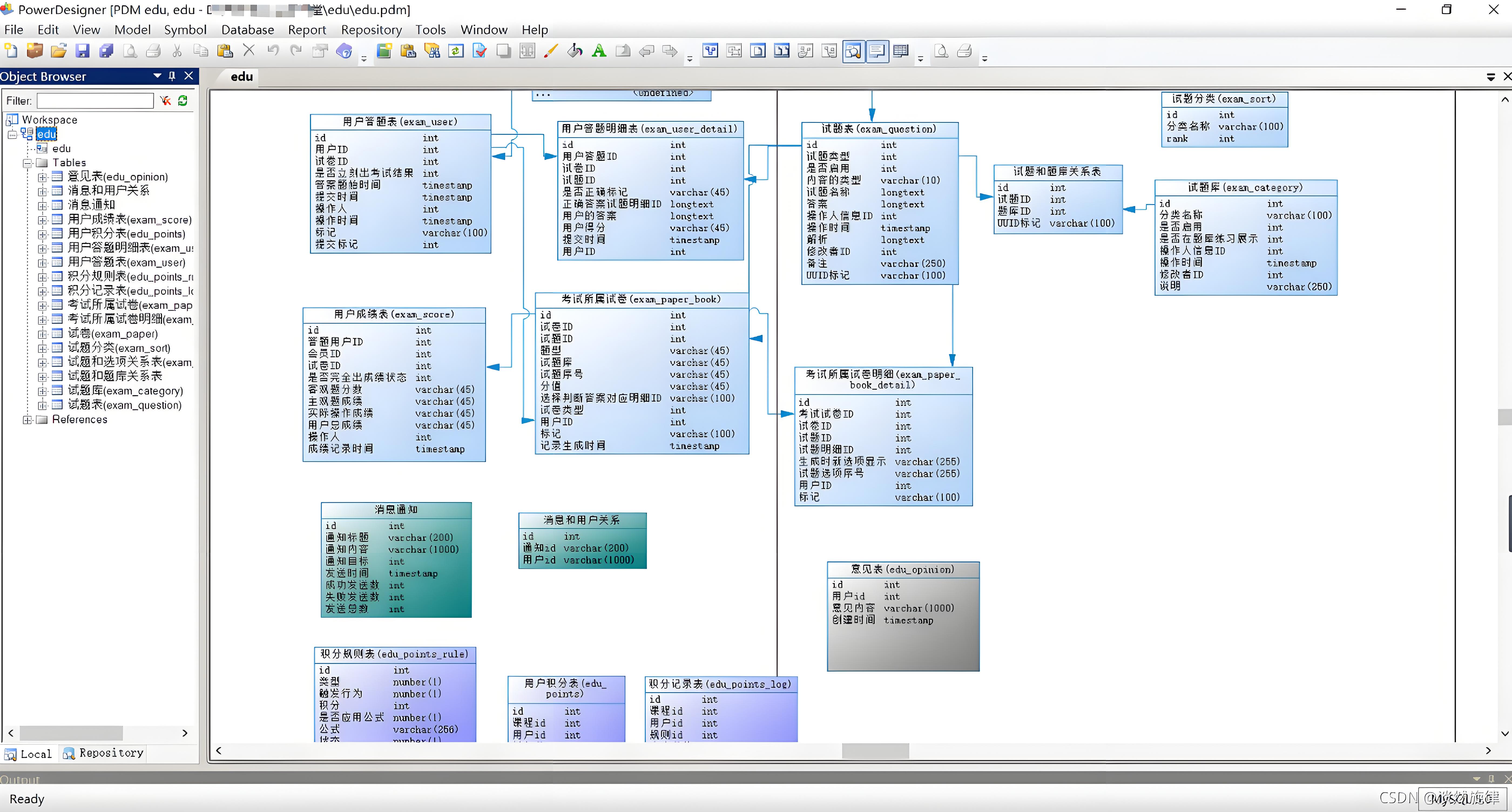Click the Print icon next to the scissors

(153, 51)
